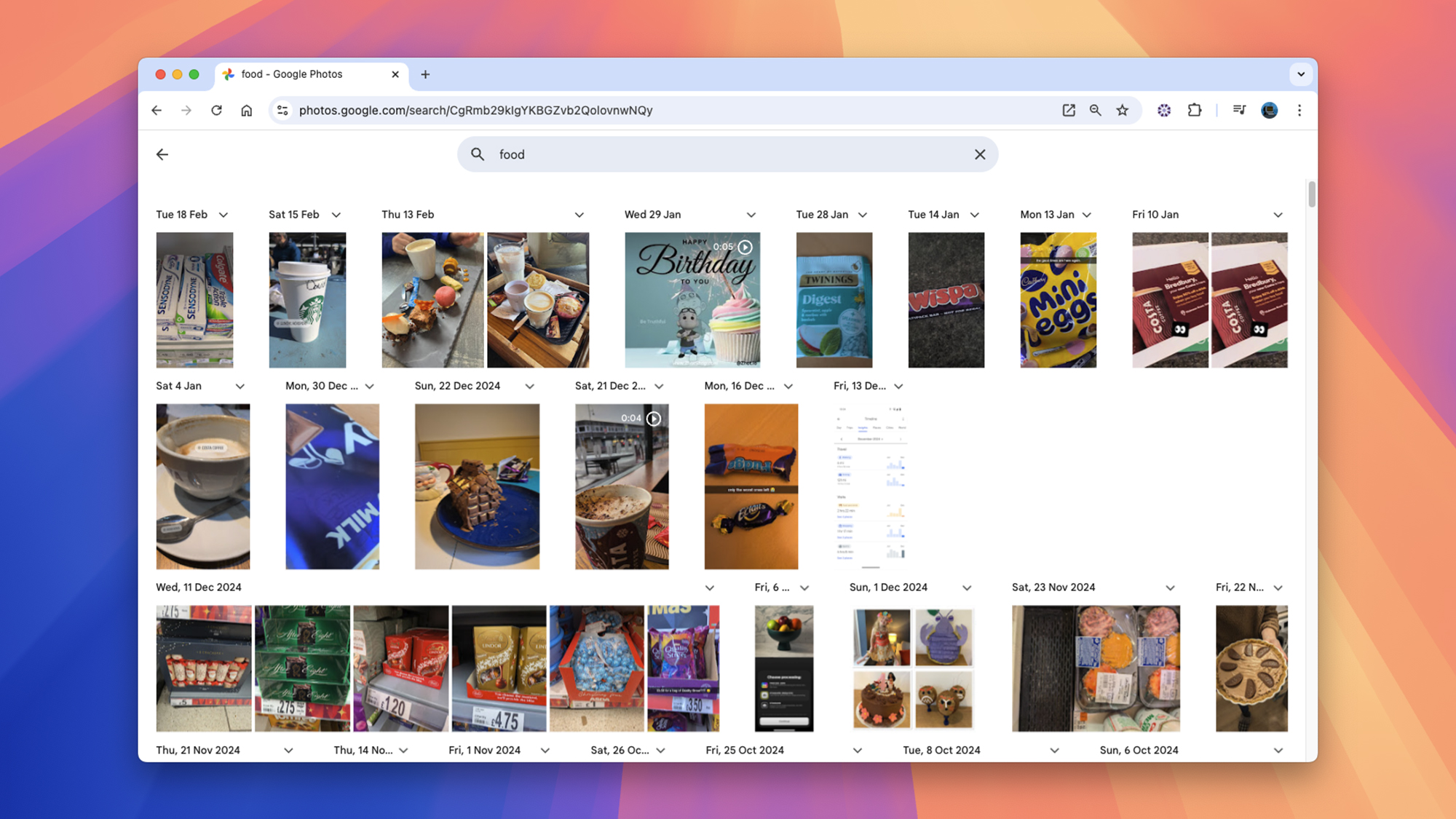Viewport: 1456px width, 819px height.
Task: Go back using the Photos back arrow
Action: coord(162,154)
